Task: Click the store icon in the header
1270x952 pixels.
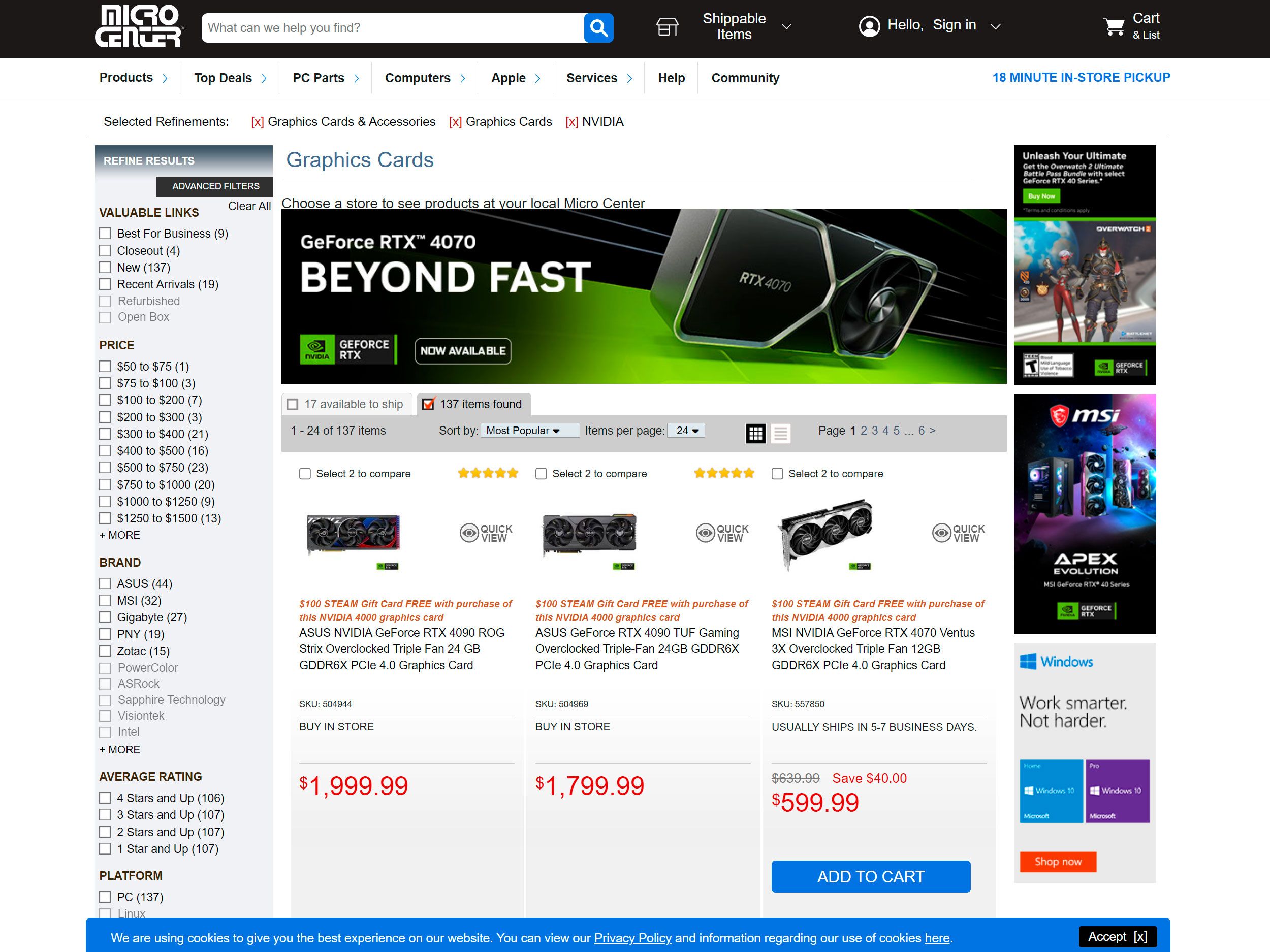Action: tap(667, 26)
